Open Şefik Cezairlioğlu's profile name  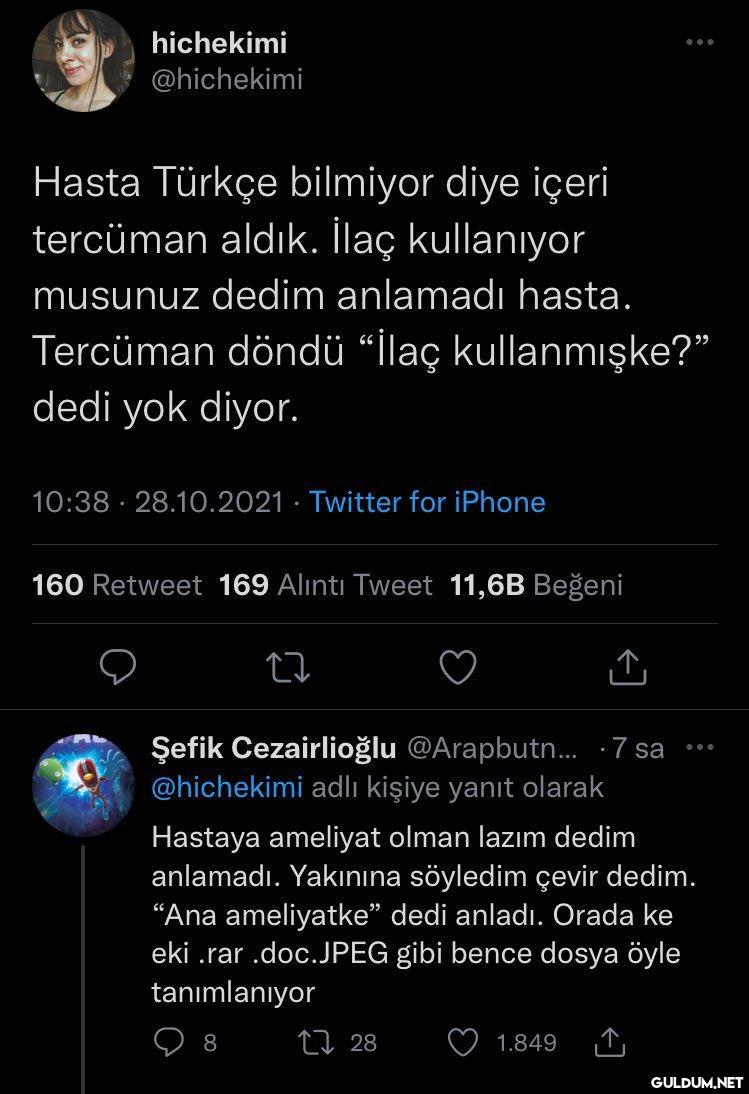tap(274, 748)
